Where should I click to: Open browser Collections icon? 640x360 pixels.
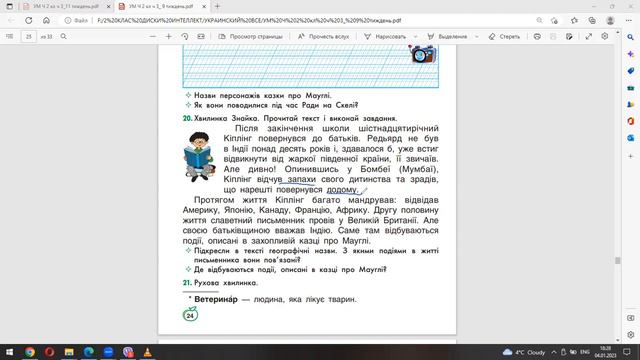tap(592, 20)
